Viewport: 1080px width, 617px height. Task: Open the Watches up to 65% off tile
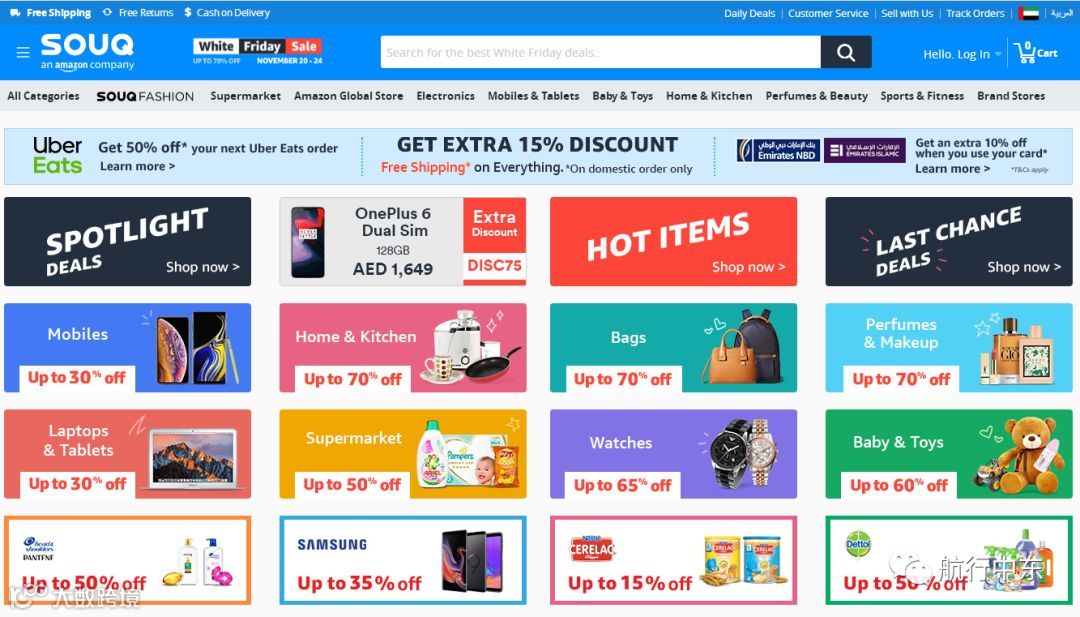[674, 454]
